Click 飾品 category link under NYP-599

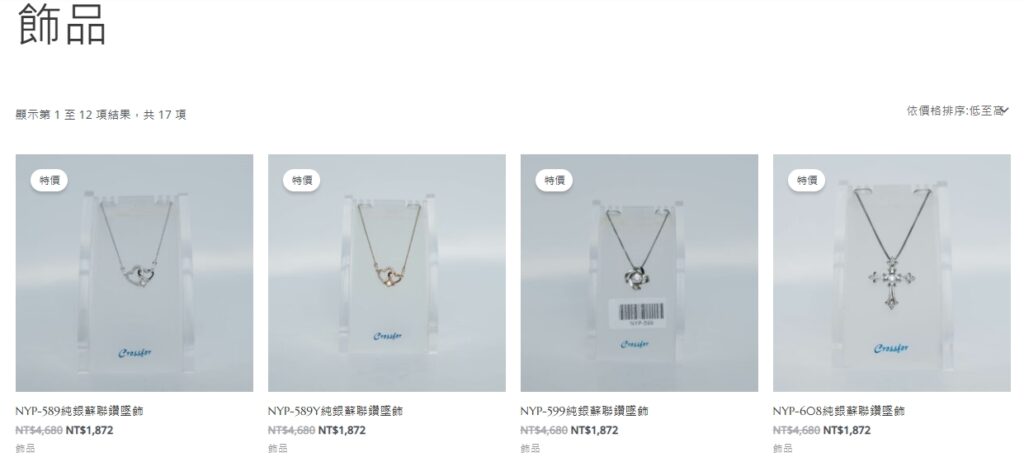click(x=530, y=448)
